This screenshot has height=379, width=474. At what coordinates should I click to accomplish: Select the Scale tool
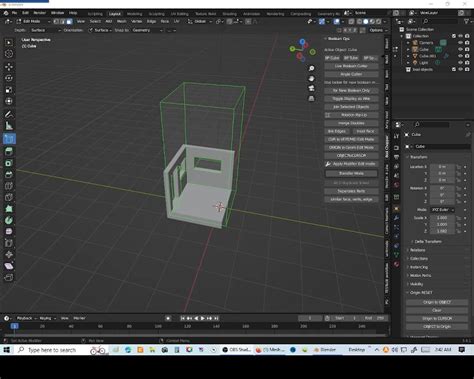(x=9, y=90)
